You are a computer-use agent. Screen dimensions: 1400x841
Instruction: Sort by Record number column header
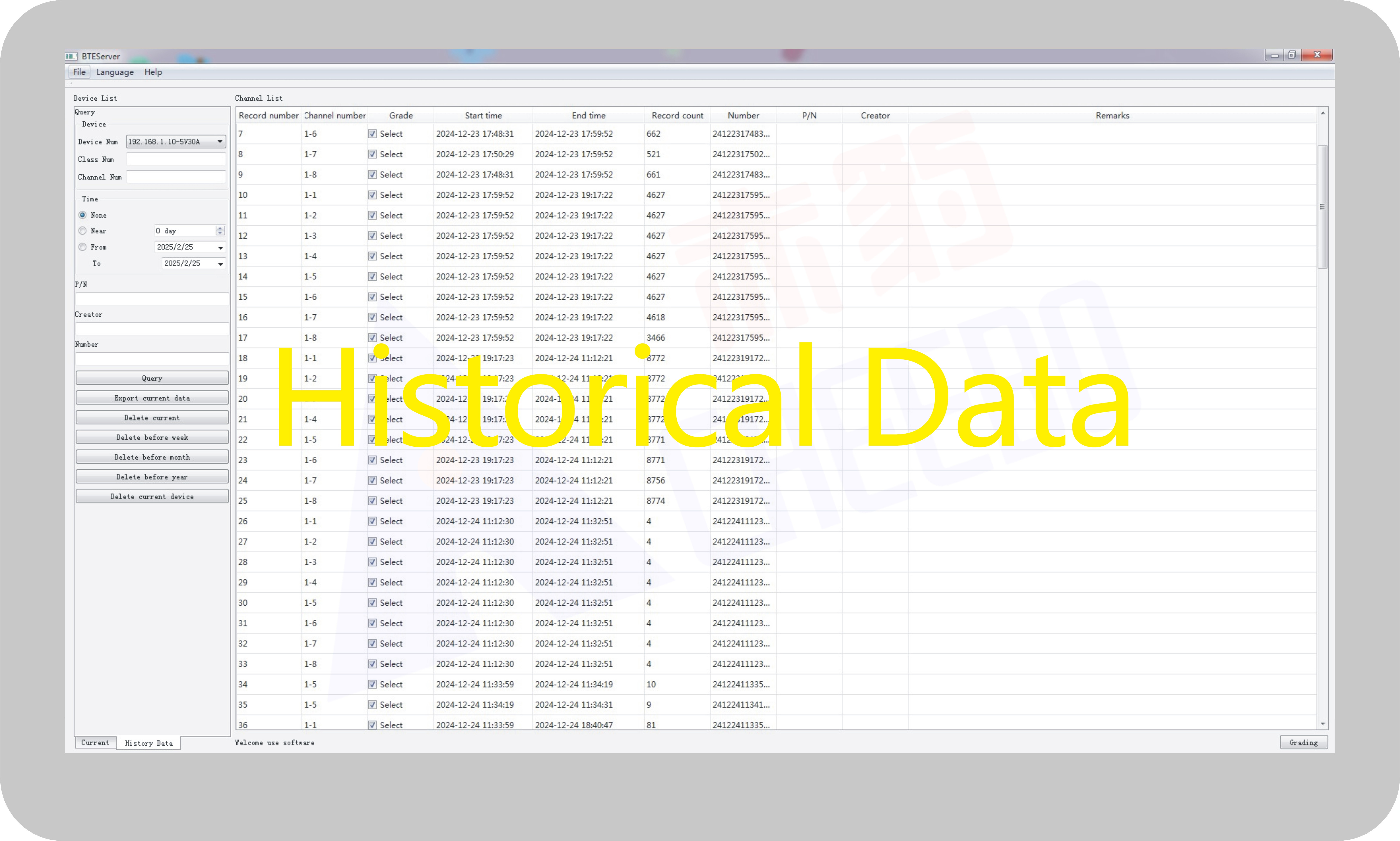click(x=269, y=116)
